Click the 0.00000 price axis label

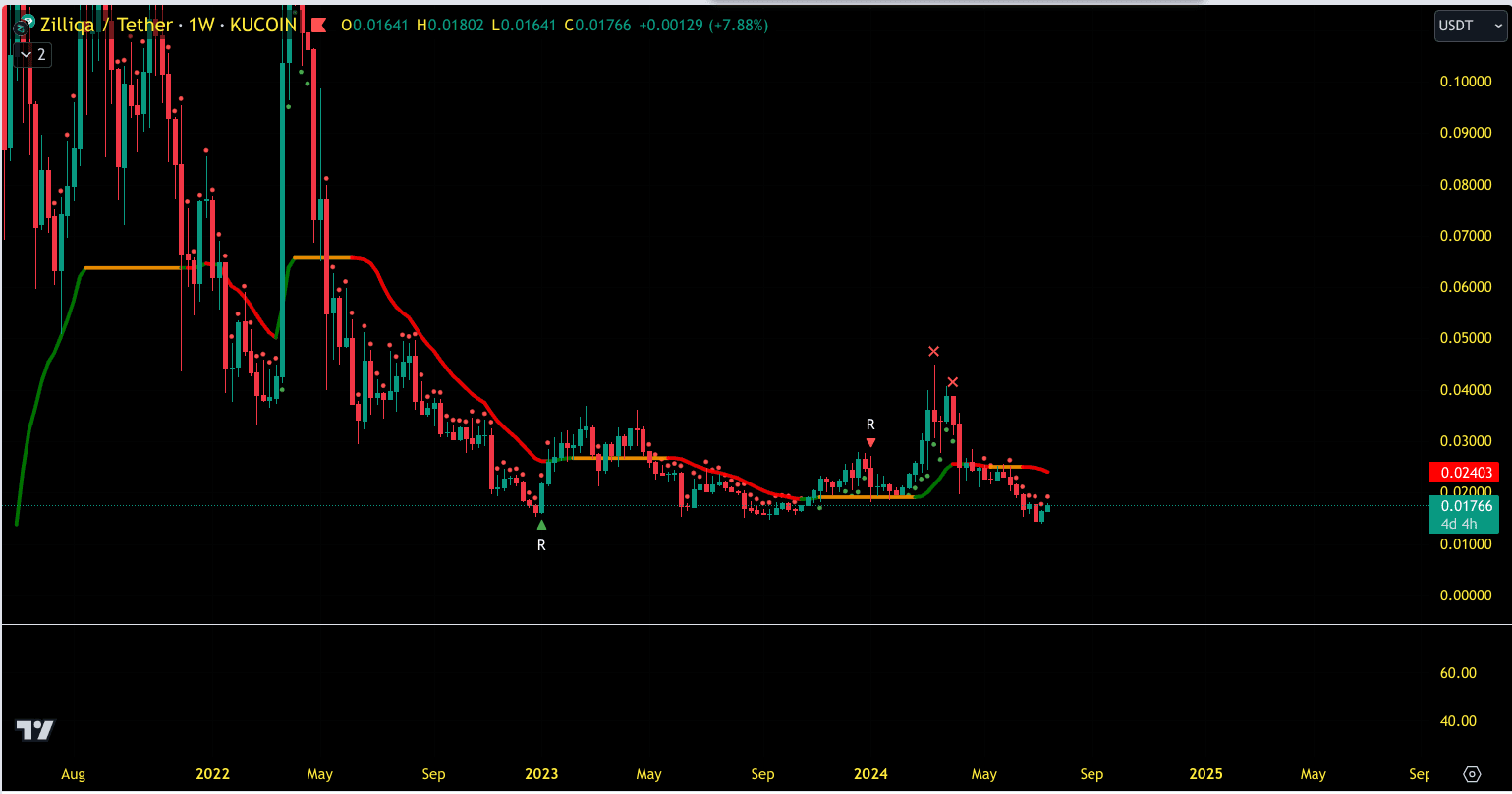click(1466, 595)
